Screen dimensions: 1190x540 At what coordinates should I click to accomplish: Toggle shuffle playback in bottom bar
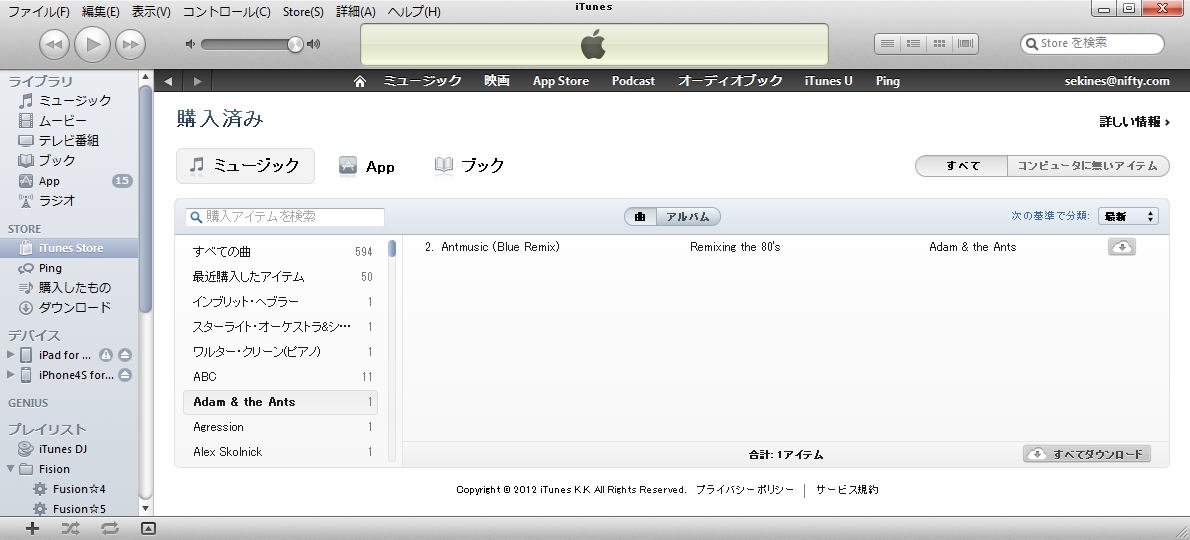click(71, 529)
